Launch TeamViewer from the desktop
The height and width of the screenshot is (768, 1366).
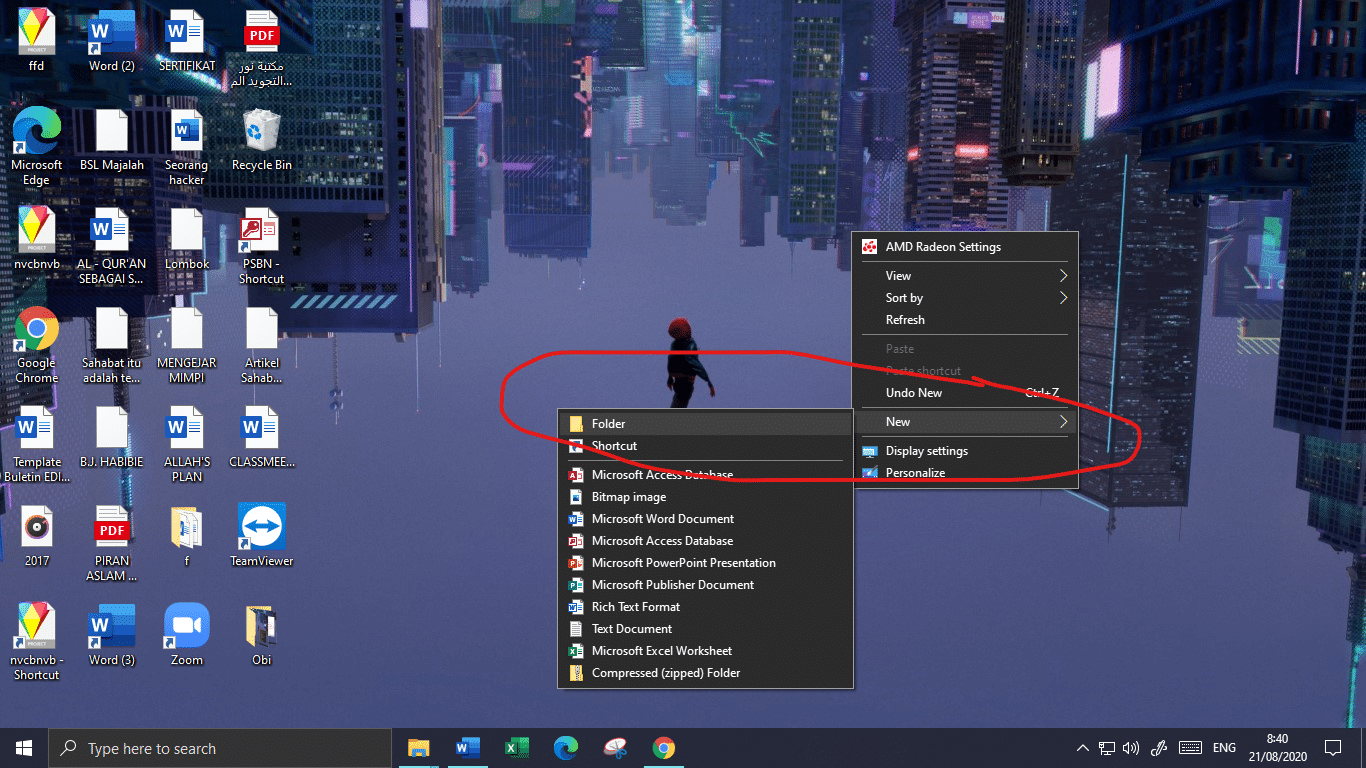(x=262, y=535)
